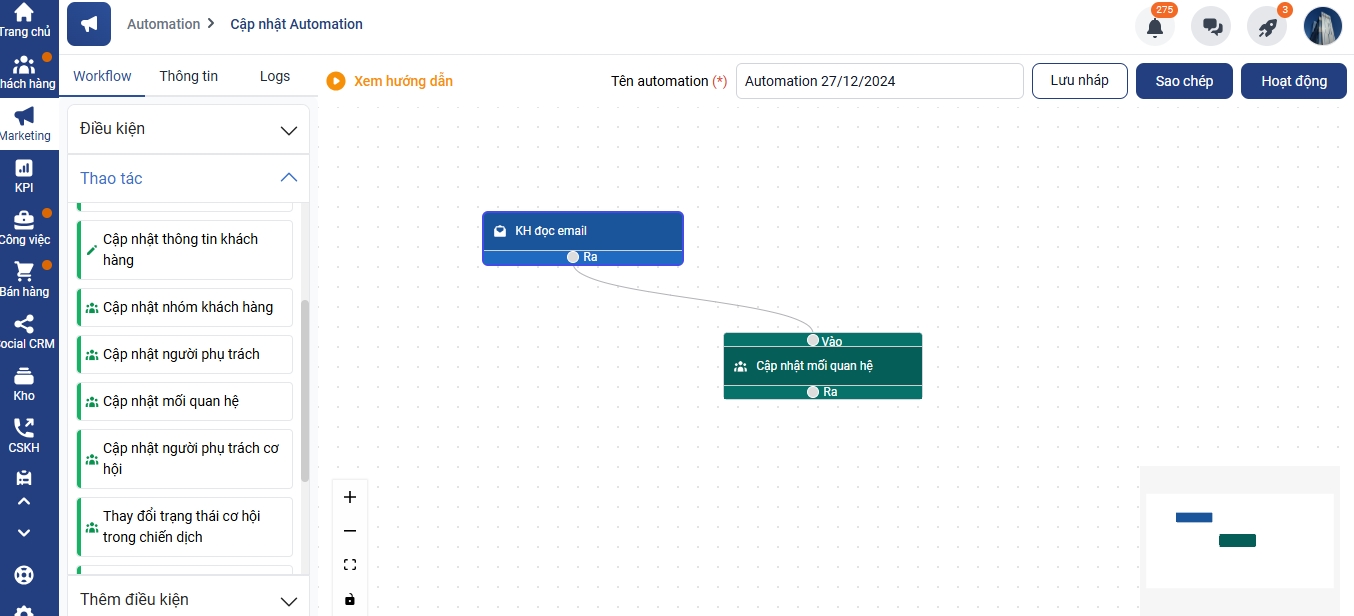Click the Hoạt động button

1293,81
